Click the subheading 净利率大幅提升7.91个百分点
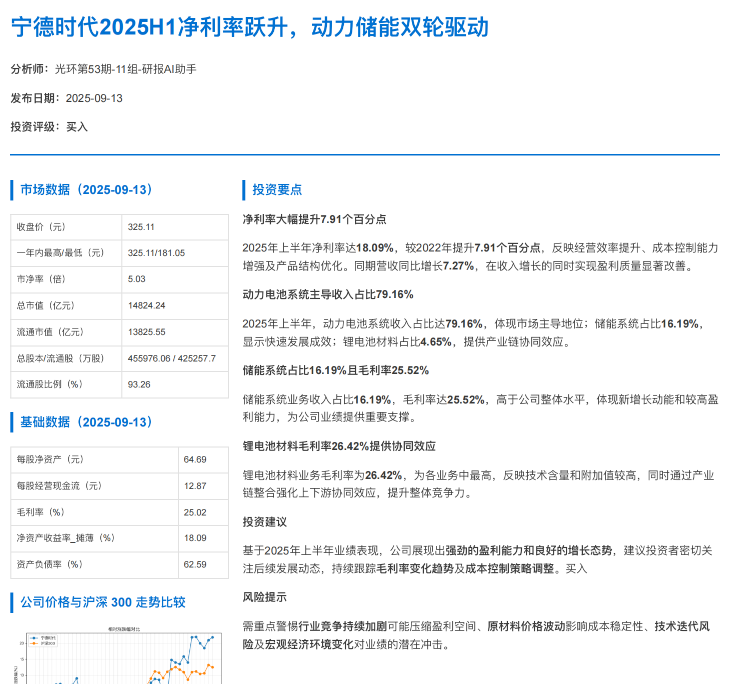This screenshot has height=684, width=730. pyautogui.click(x=315, y=219)
